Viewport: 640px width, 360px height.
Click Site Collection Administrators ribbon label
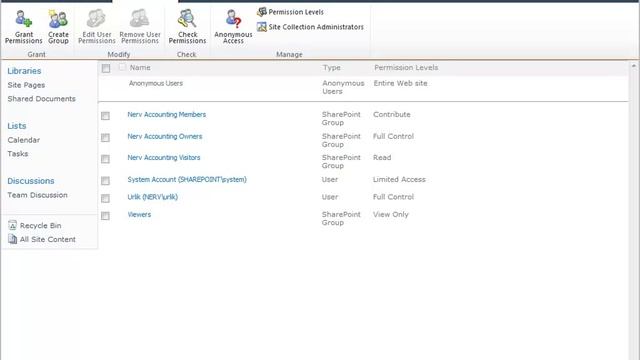point(316,27)
